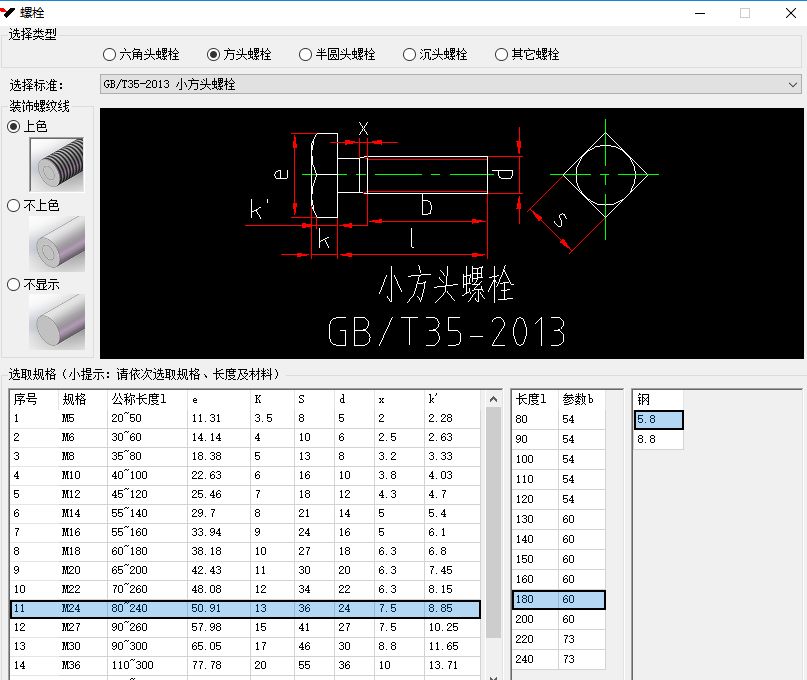807x680 pixels.
Task: Select length 120 row
Action: point(559,500)
